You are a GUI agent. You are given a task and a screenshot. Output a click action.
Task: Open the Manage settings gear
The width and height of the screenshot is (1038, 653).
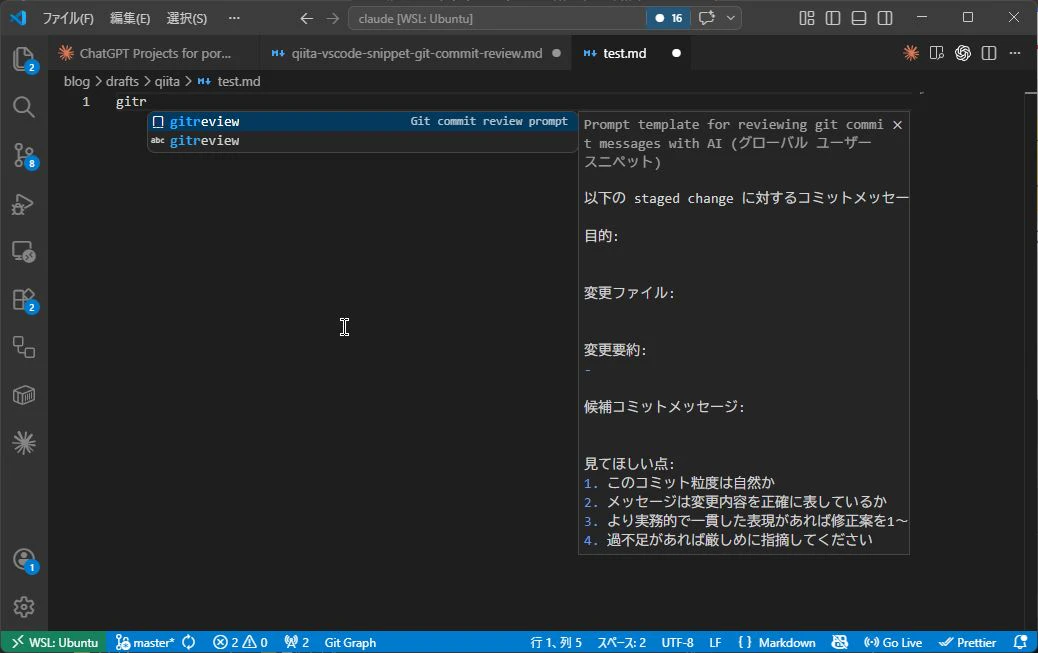(24, 607)
